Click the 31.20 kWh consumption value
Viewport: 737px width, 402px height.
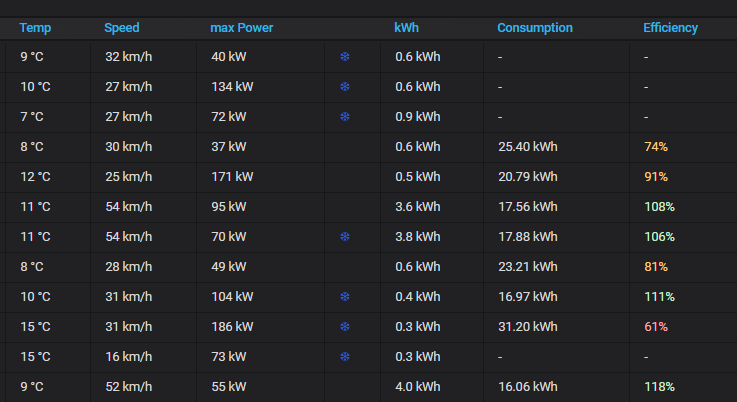tap(528, 327)
